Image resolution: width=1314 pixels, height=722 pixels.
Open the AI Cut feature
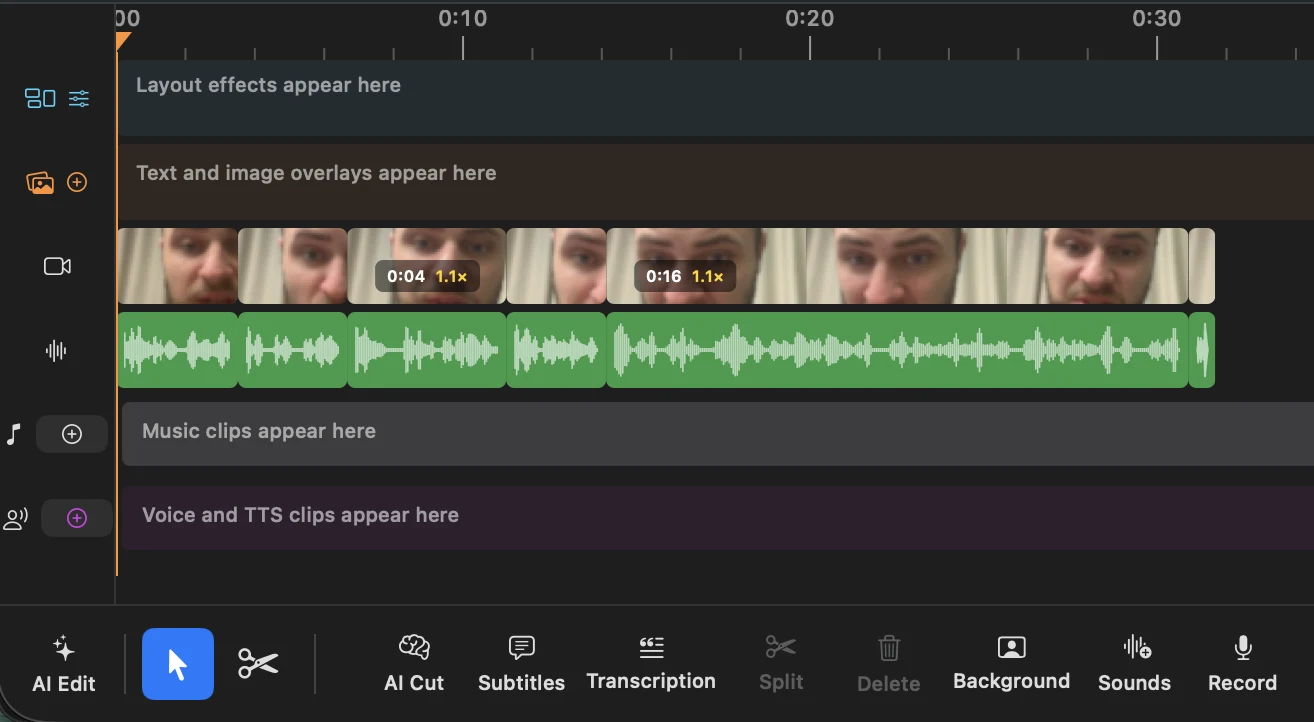click(x=414, y=664)
